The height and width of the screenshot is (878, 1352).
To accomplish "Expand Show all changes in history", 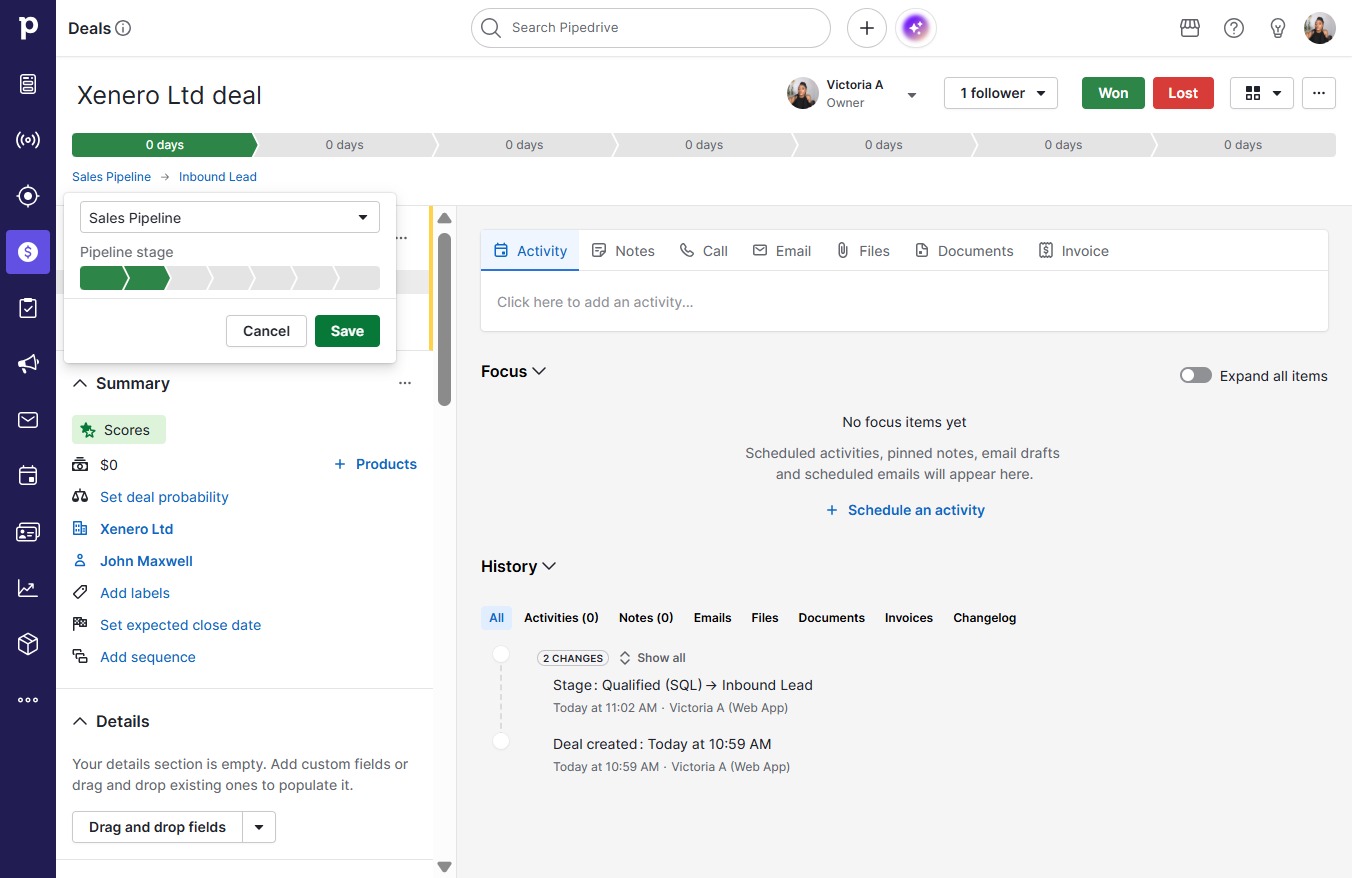I will coord(652,658).
